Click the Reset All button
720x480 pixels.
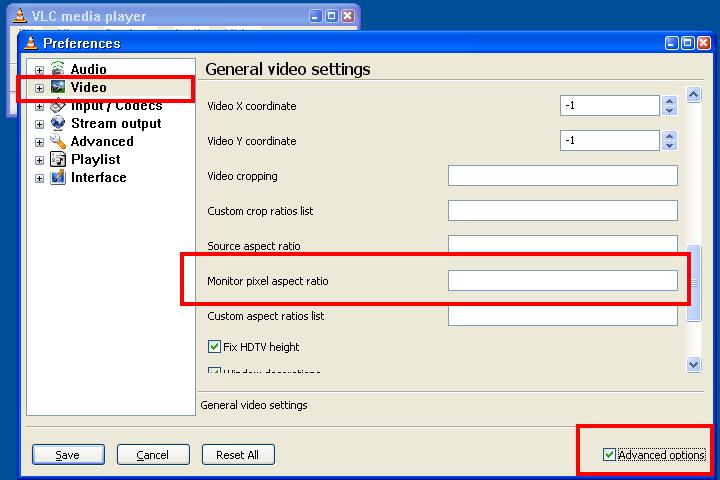tap(238, 455)
